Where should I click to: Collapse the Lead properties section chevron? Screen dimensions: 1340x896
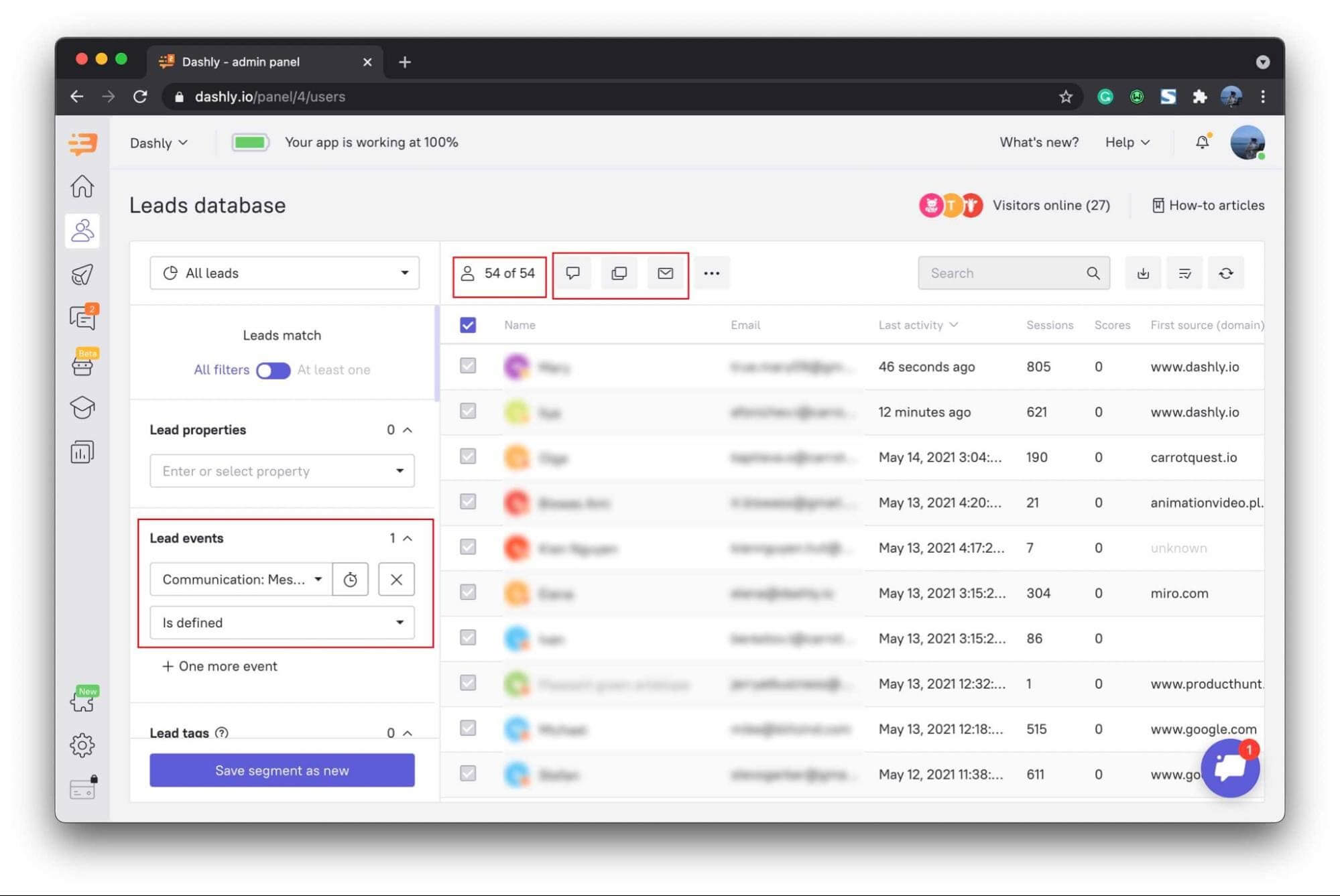tap(408, 430)
